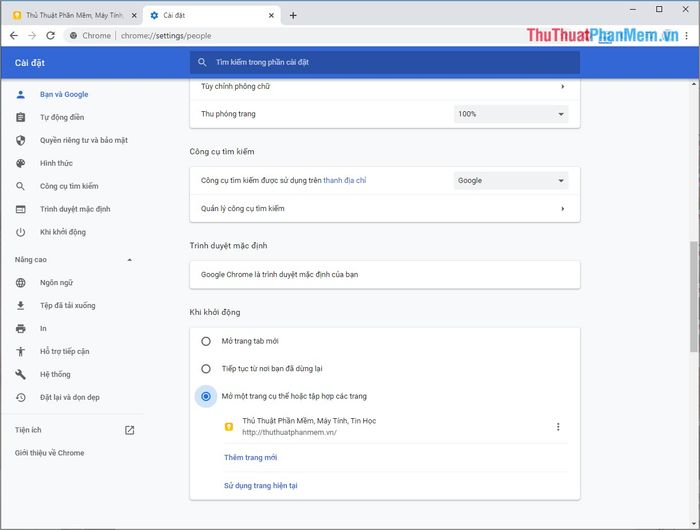The height and width of the screenshot is (530, 700).
Task: Open the Tiện ích external link icon
Action: coord(129,430)
